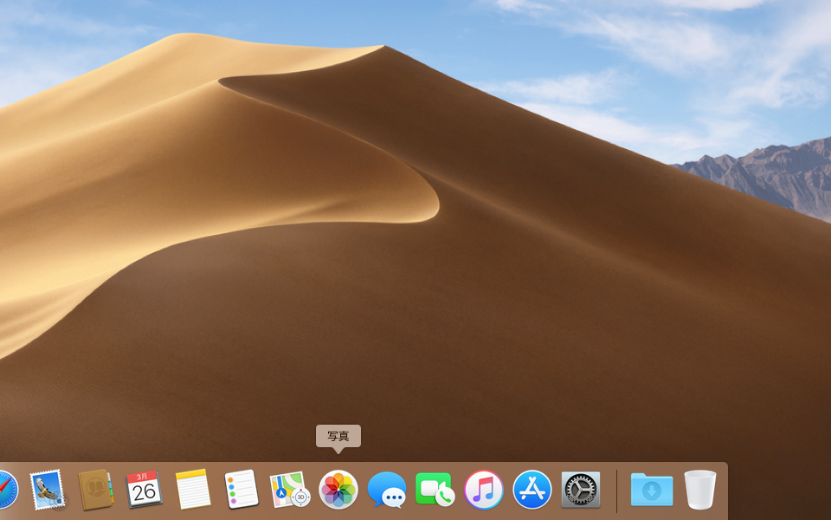The width and height of the screenshot is (831, 520).
Task: Open the Photos app pinwheel icon
Action: pyautogui.click(x=338, y=490)
